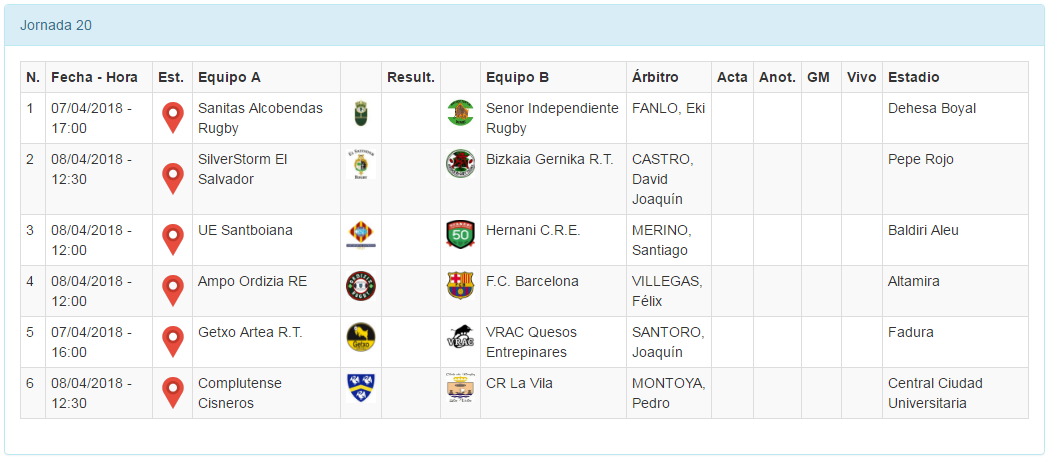Open the CR La Vila team link

(x=519, y=383)
